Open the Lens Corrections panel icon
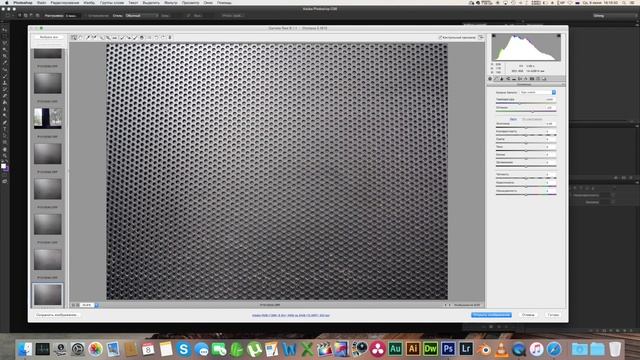 520,78
